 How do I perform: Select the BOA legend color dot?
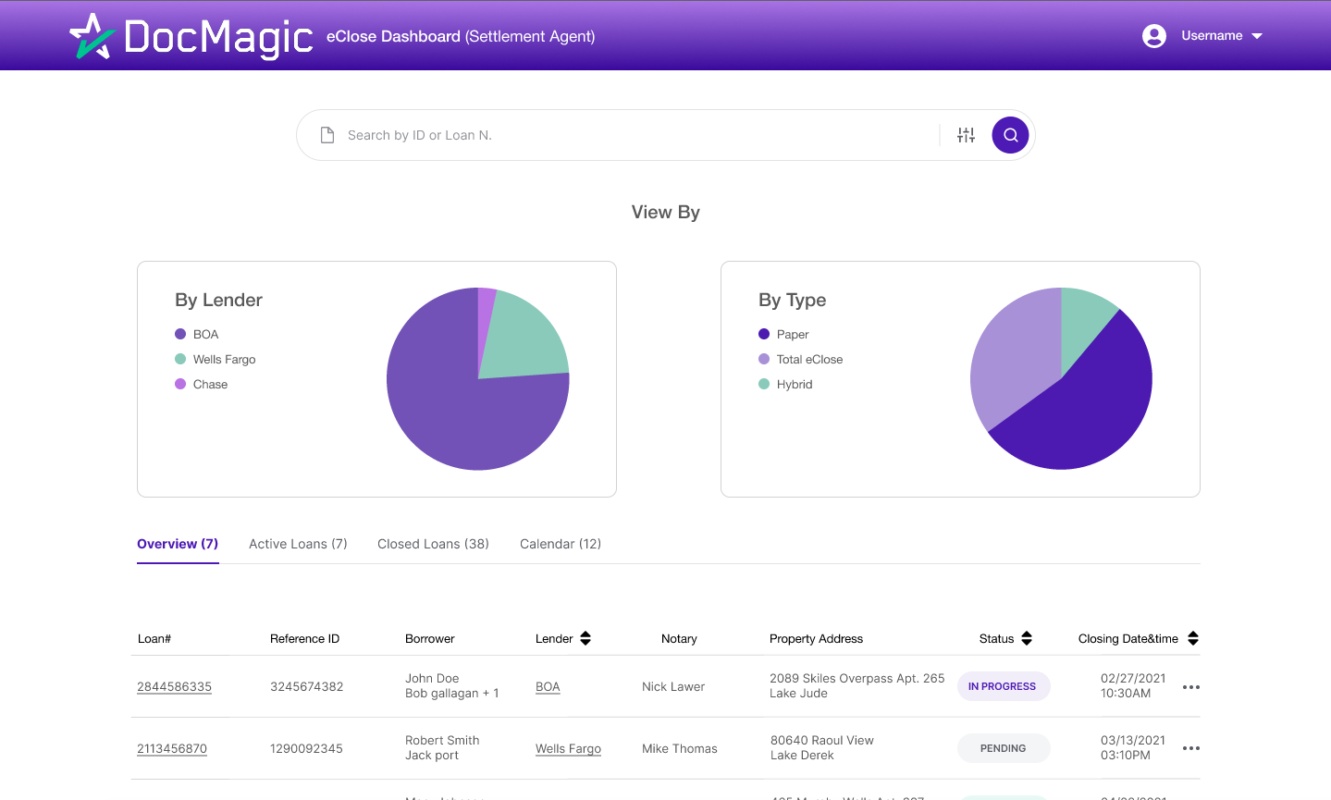click(x=180, y=334)
